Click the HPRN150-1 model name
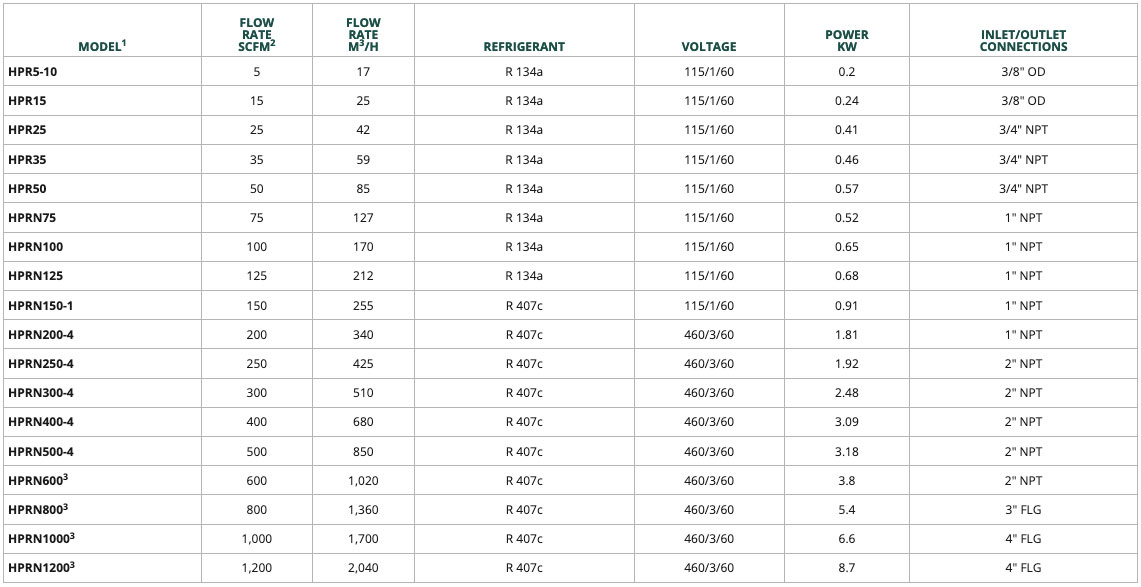Viewport: 1141px width, 587px height. (x=41, y=306)
